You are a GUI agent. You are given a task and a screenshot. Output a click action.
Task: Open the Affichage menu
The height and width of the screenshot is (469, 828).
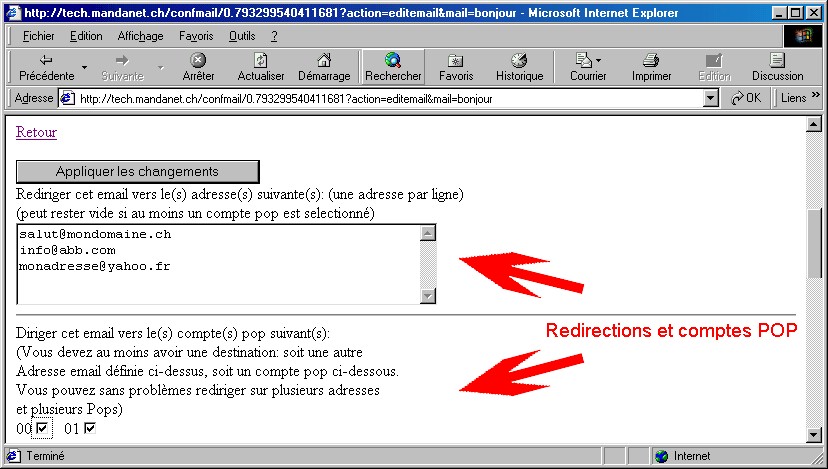[140, 36]
